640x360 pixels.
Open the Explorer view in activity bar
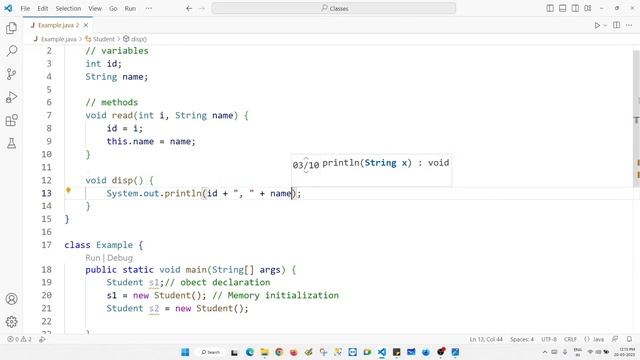coord(11,28)
